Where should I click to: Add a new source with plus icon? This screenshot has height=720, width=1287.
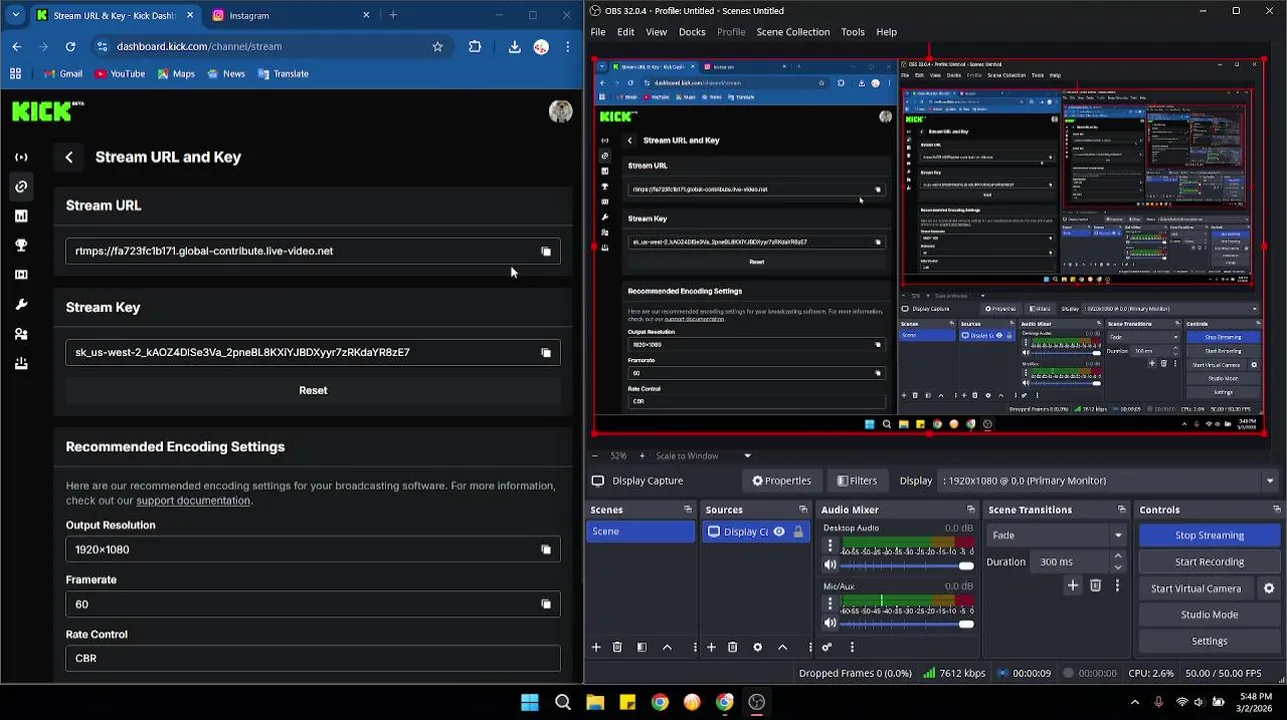711,647
